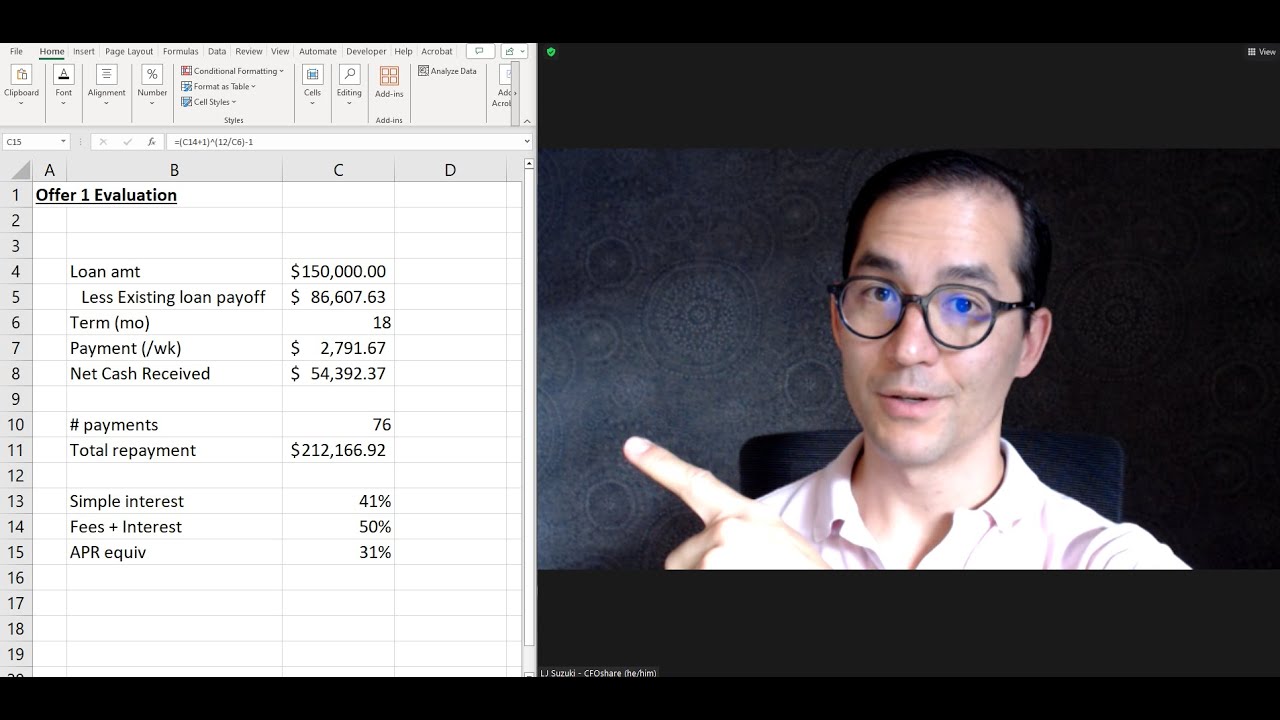The image size is (1280, 720).
Task: Select the APR equiv 31% cell
Action: [338, 552]
